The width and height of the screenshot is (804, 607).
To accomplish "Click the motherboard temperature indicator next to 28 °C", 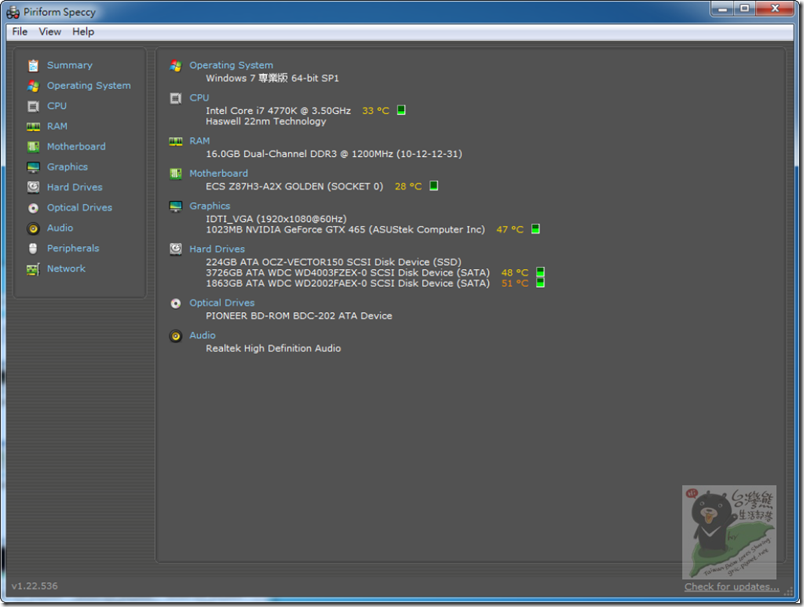I will [434, 186].
